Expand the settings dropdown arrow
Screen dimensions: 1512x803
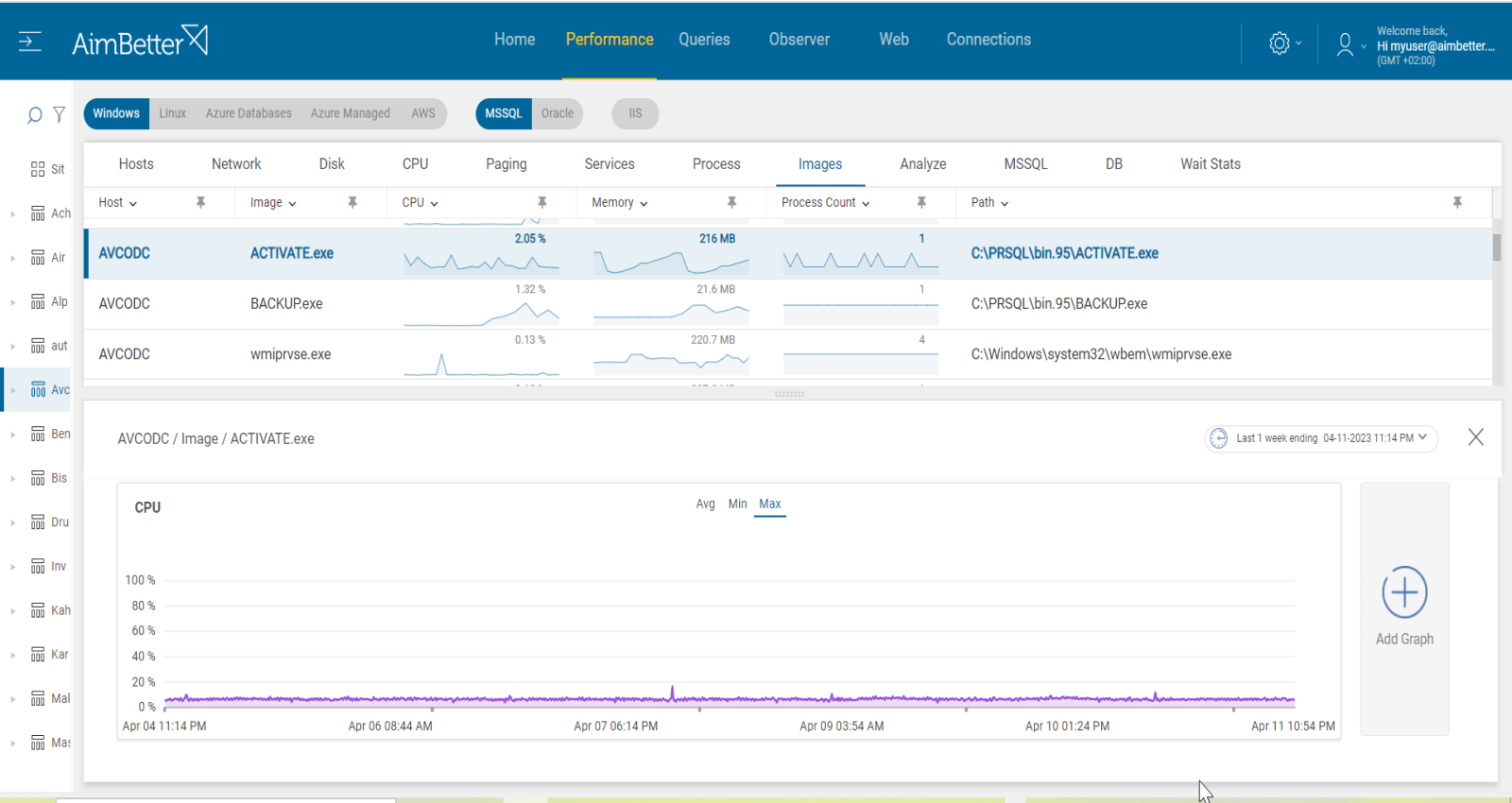point(1298,43)
